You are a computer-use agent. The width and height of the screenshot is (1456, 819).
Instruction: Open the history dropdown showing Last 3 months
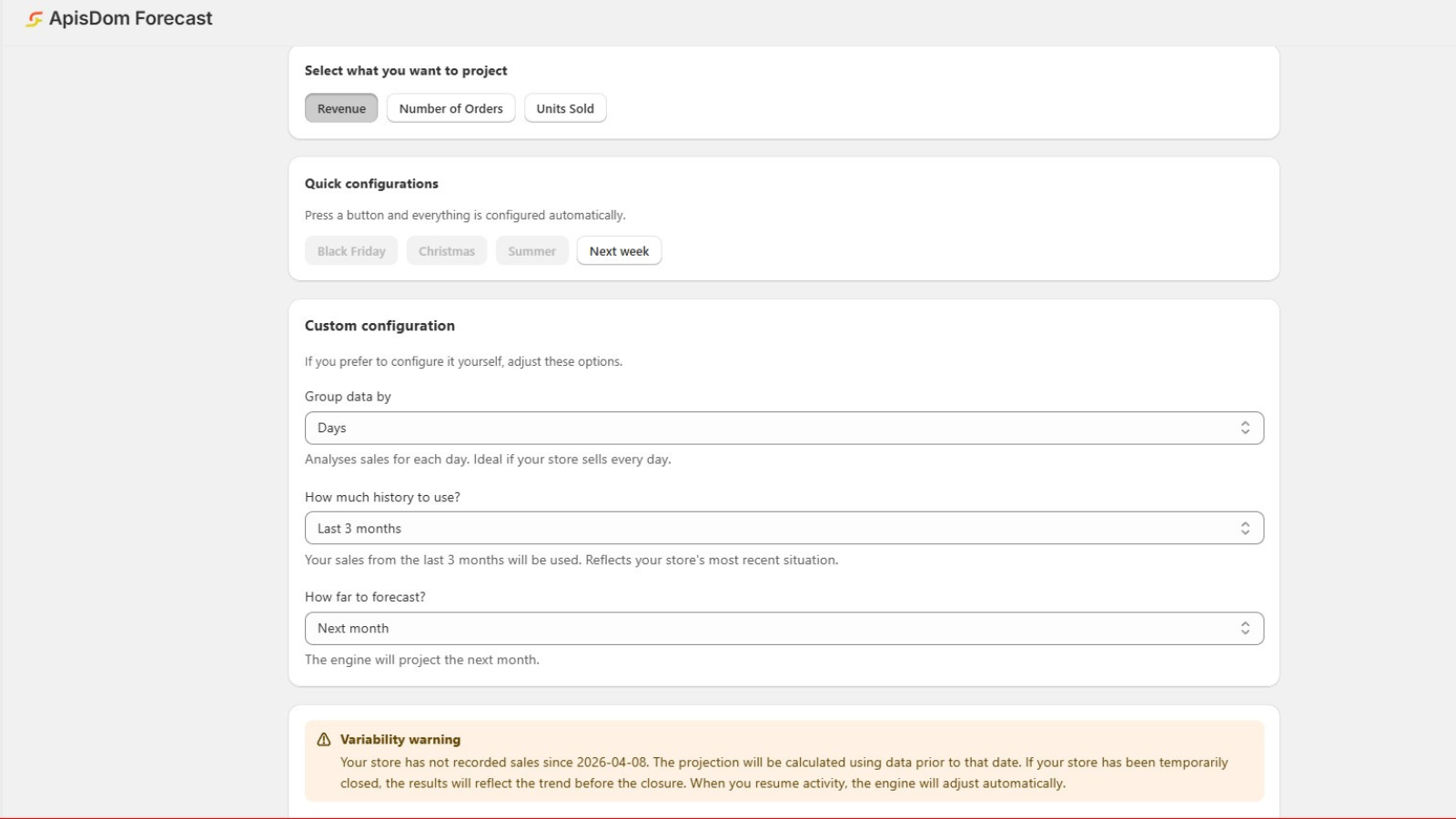tap(784, 528)
